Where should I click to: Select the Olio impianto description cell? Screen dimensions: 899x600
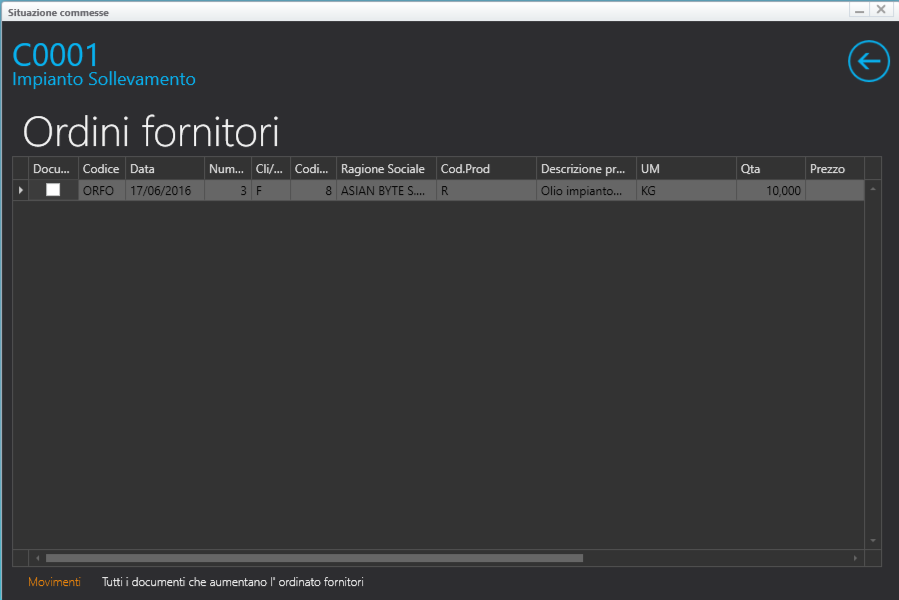pos(586,190)
